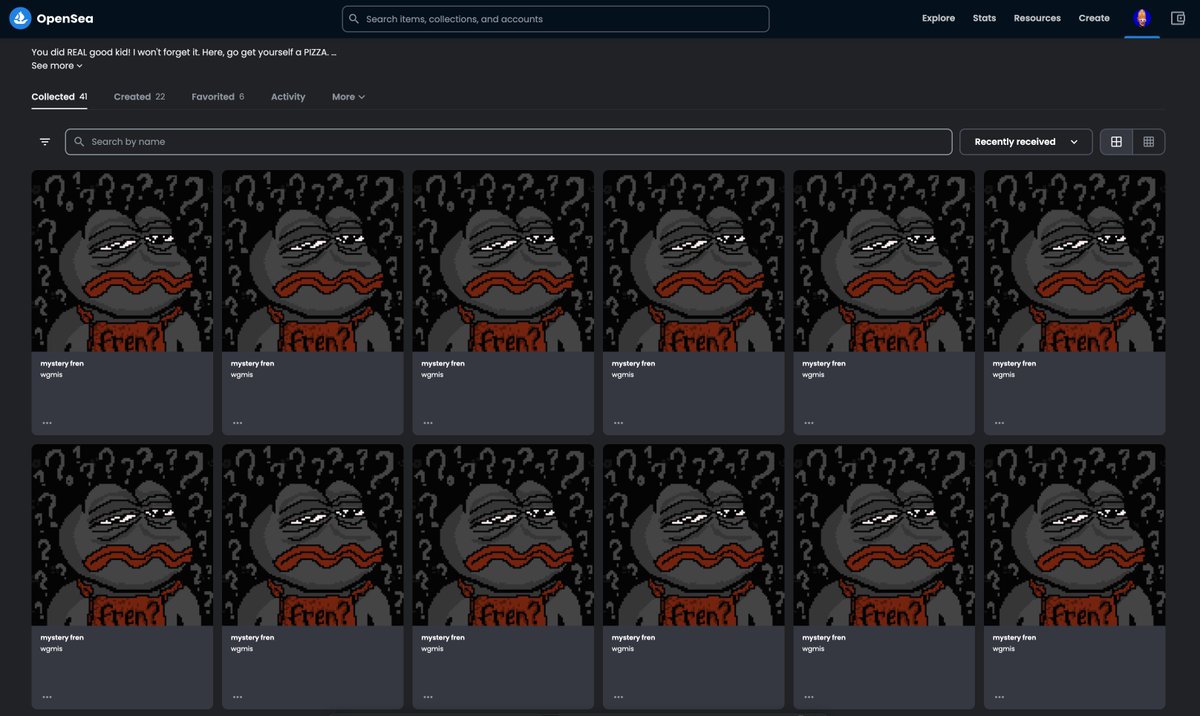Open the first mystery fren card in the bottom row
Screen dimensions: 1200x716
pos(122,576)
